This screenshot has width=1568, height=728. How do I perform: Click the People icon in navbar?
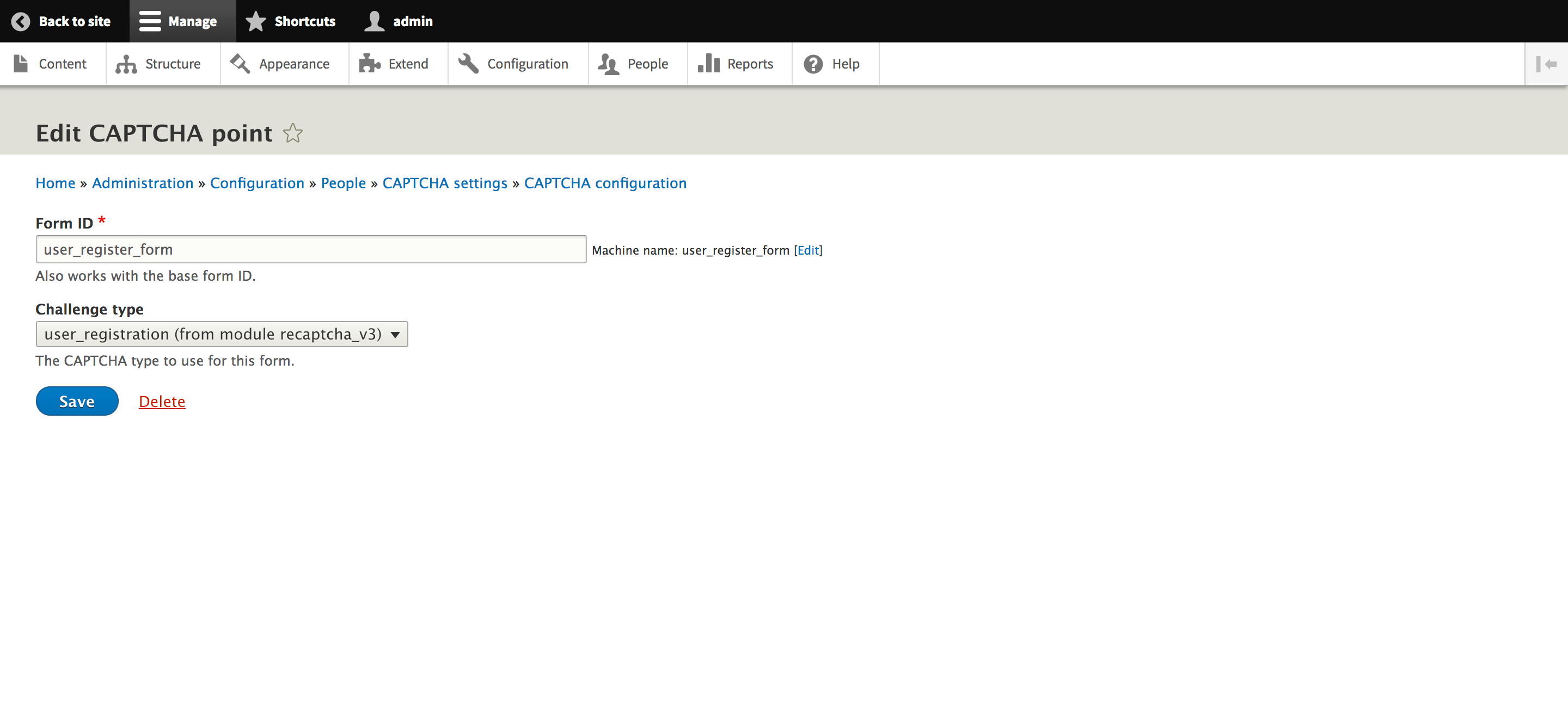click(608, 63)
